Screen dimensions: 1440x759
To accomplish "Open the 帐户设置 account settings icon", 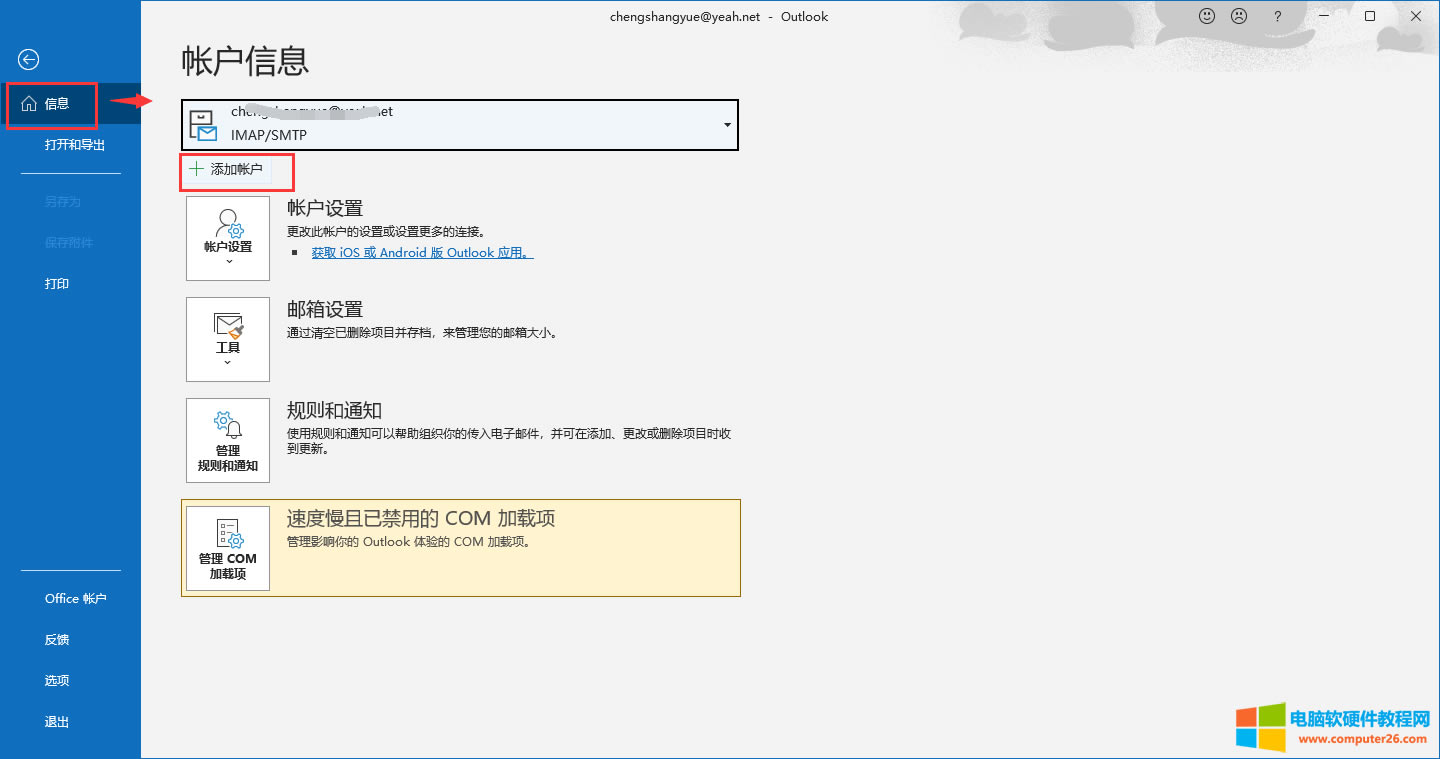I will (x=228, y=224).
